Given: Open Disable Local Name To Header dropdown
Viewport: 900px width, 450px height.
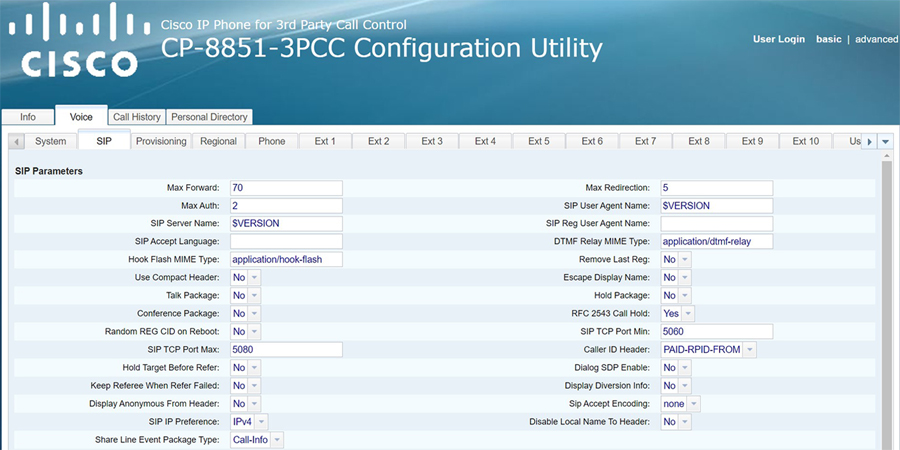Looking at the screenshot, I should (x=676, y=421).
